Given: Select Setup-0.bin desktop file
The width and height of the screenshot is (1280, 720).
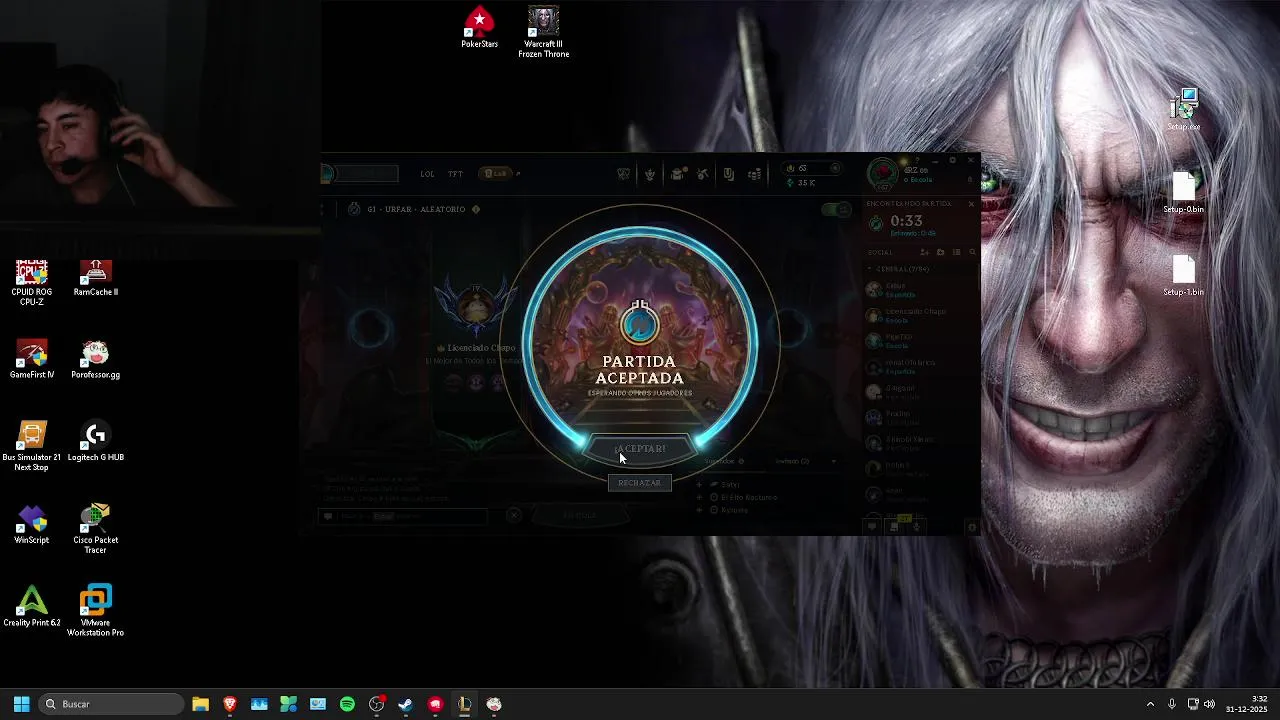Looking at the screenshot, I should coord(1183,194).
